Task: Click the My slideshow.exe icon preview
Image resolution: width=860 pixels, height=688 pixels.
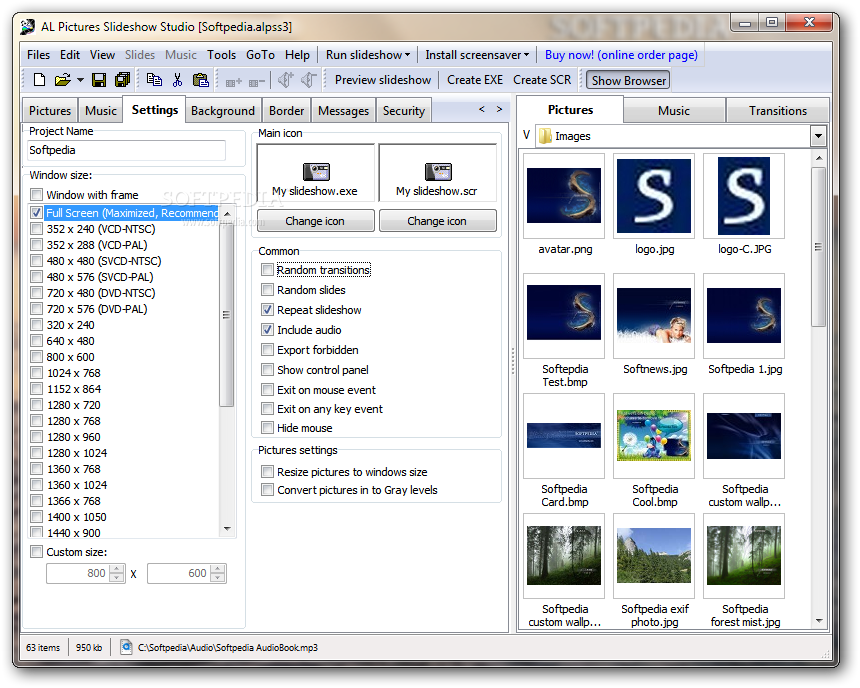Action: tap(315, 173)
